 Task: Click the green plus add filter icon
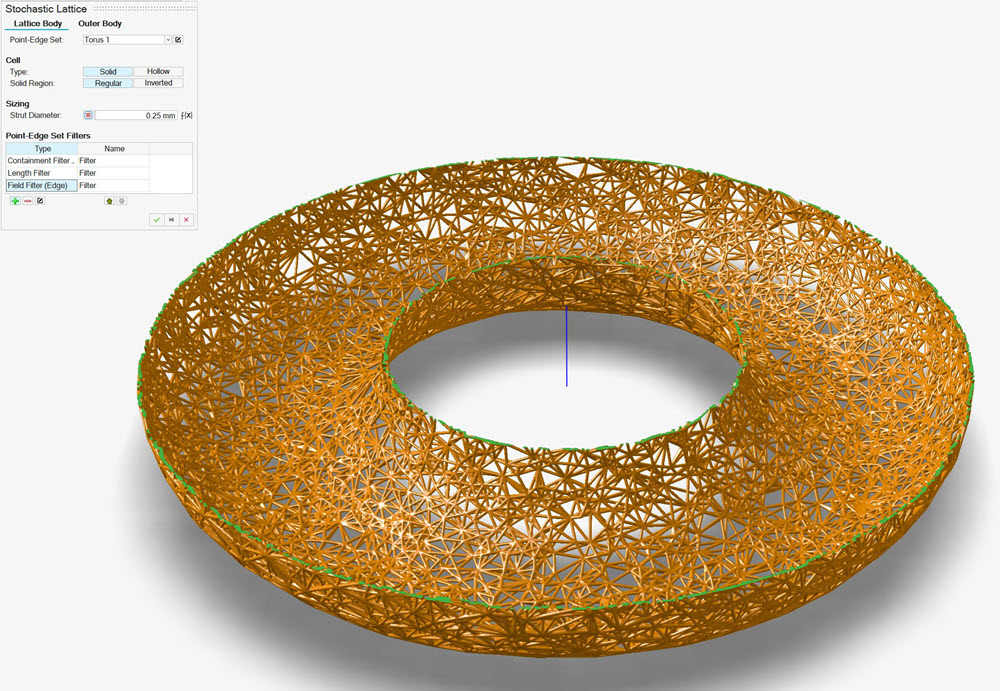tap(15, 201)
